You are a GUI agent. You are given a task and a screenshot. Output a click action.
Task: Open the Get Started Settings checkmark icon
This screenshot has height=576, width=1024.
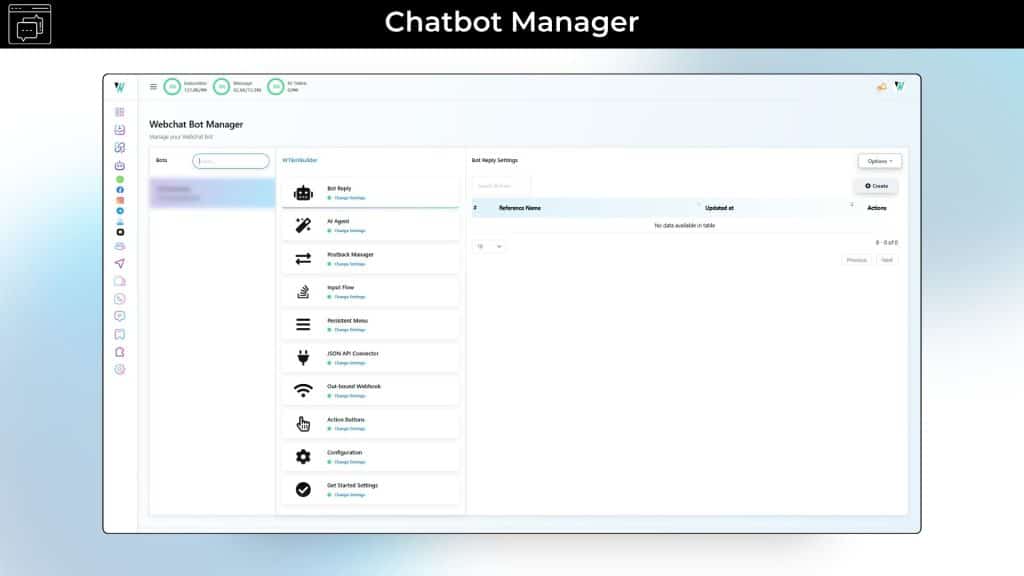[303, 488]
